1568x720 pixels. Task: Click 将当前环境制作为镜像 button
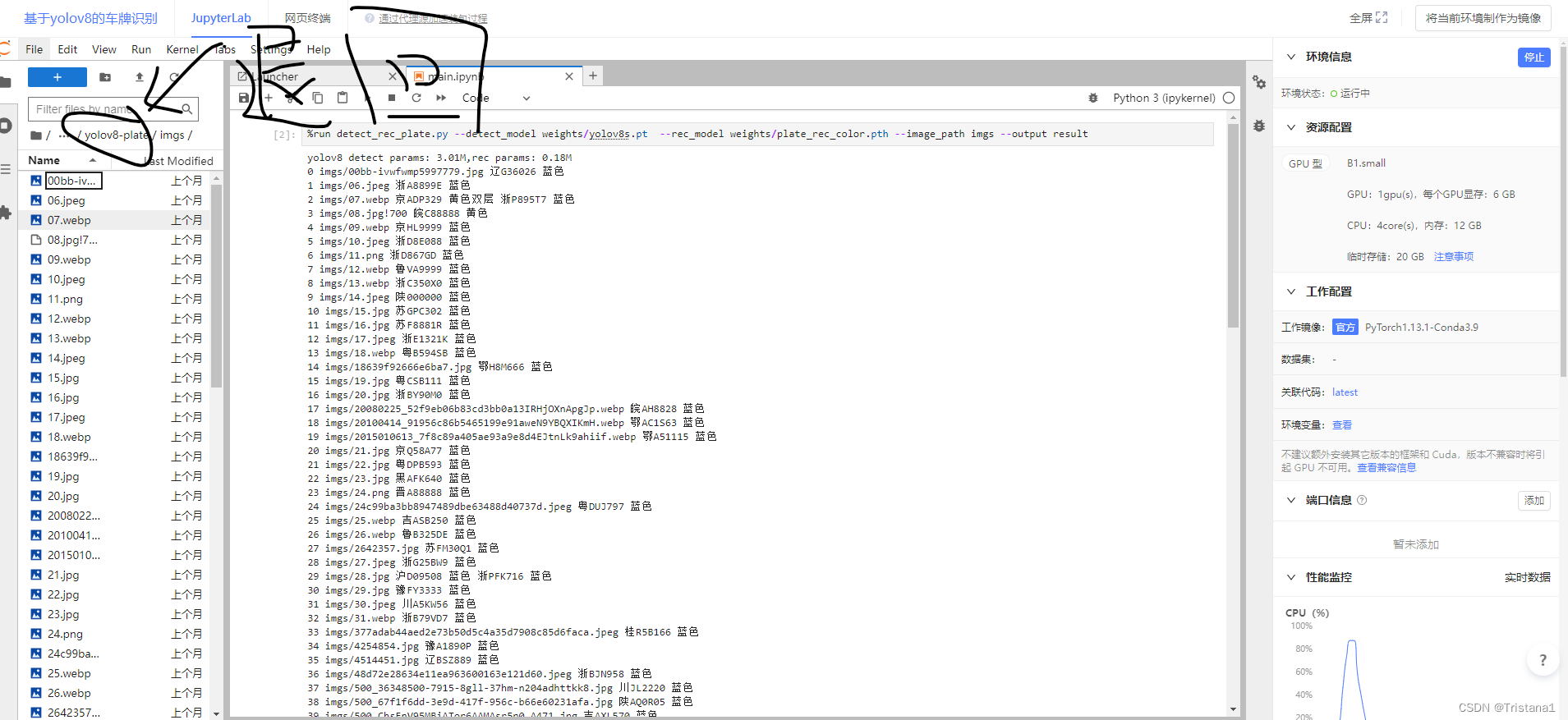(x=1483, y=18)
